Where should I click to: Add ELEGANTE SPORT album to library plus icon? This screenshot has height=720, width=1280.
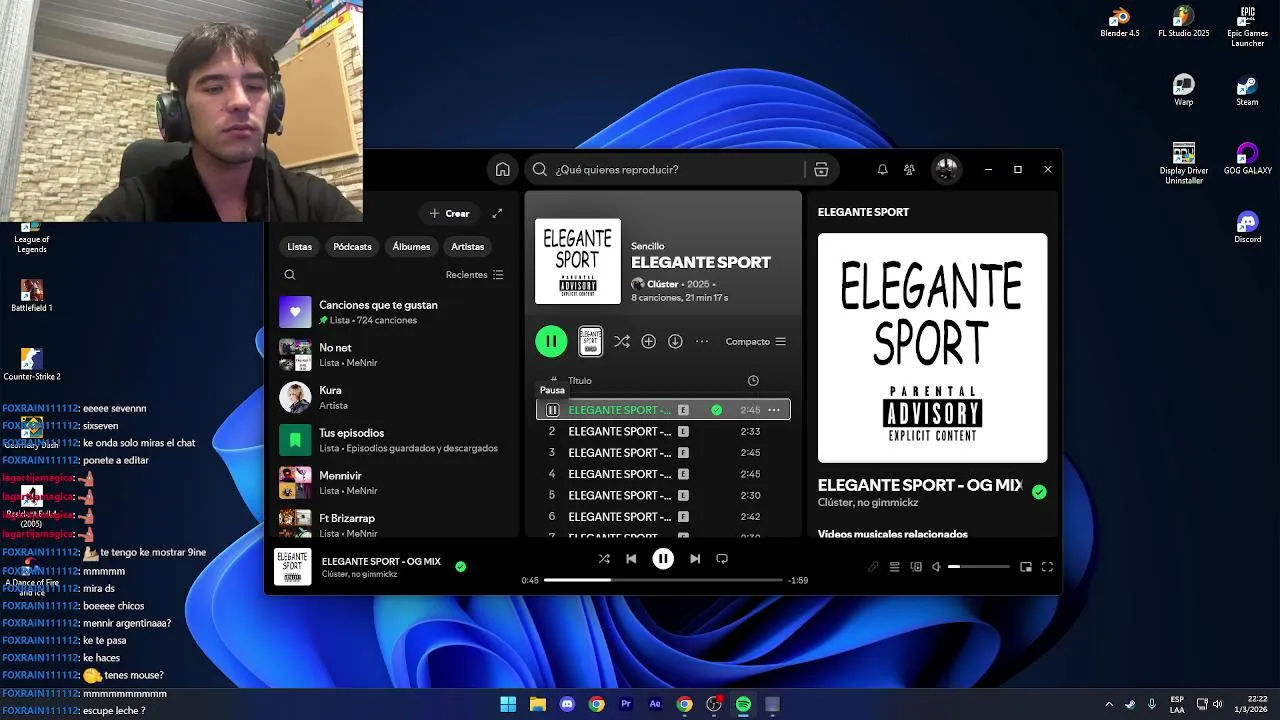tap(648, 342)
